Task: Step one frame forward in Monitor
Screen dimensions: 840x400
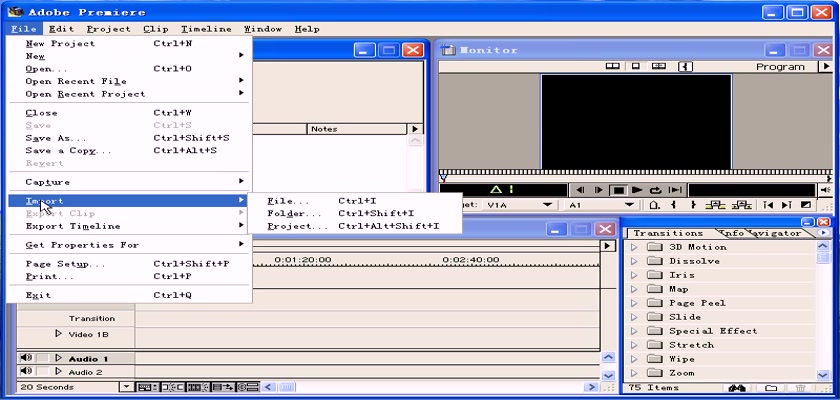Action: [599, 190]
